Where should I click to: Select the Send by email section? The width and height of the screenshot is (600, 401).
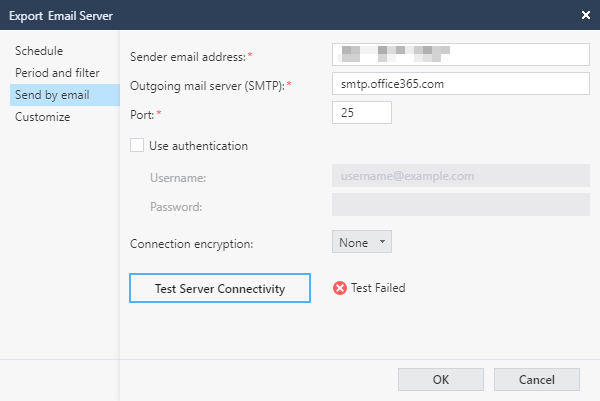click(x=52, y=95)
